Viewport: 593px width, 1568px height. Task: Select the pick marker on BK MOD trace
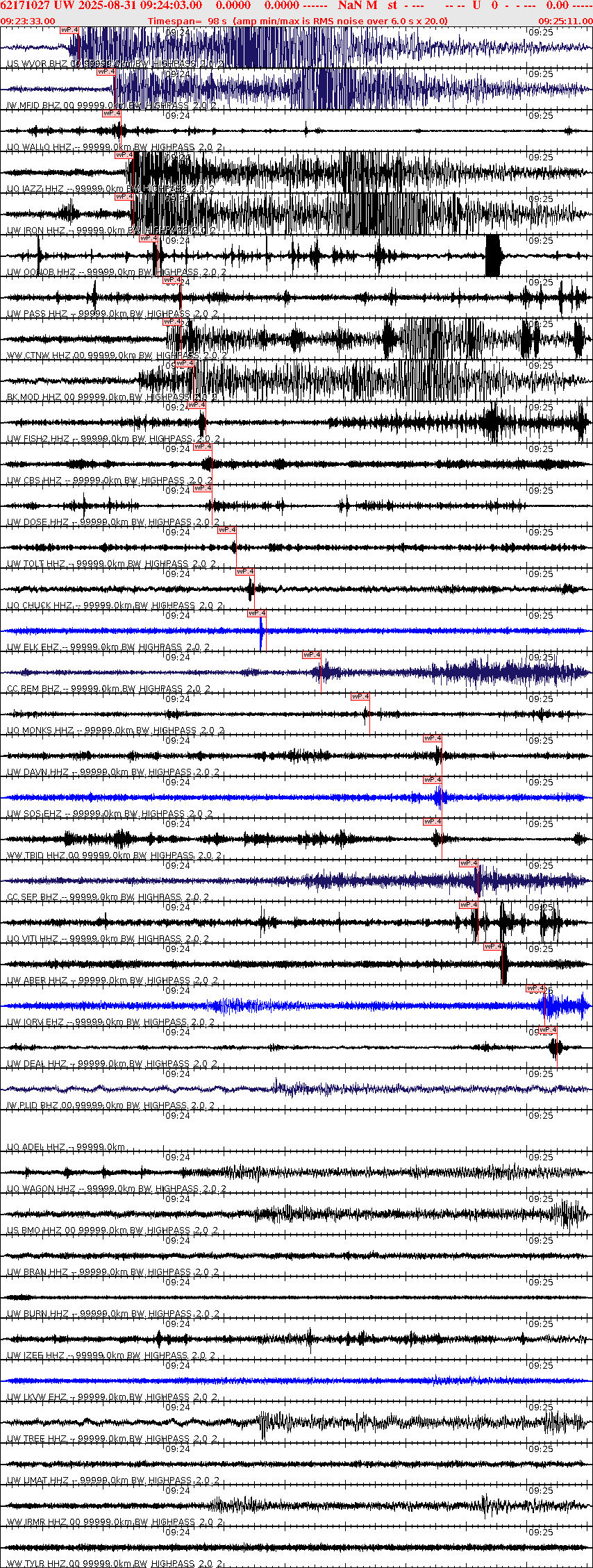(x=185, y=363)
